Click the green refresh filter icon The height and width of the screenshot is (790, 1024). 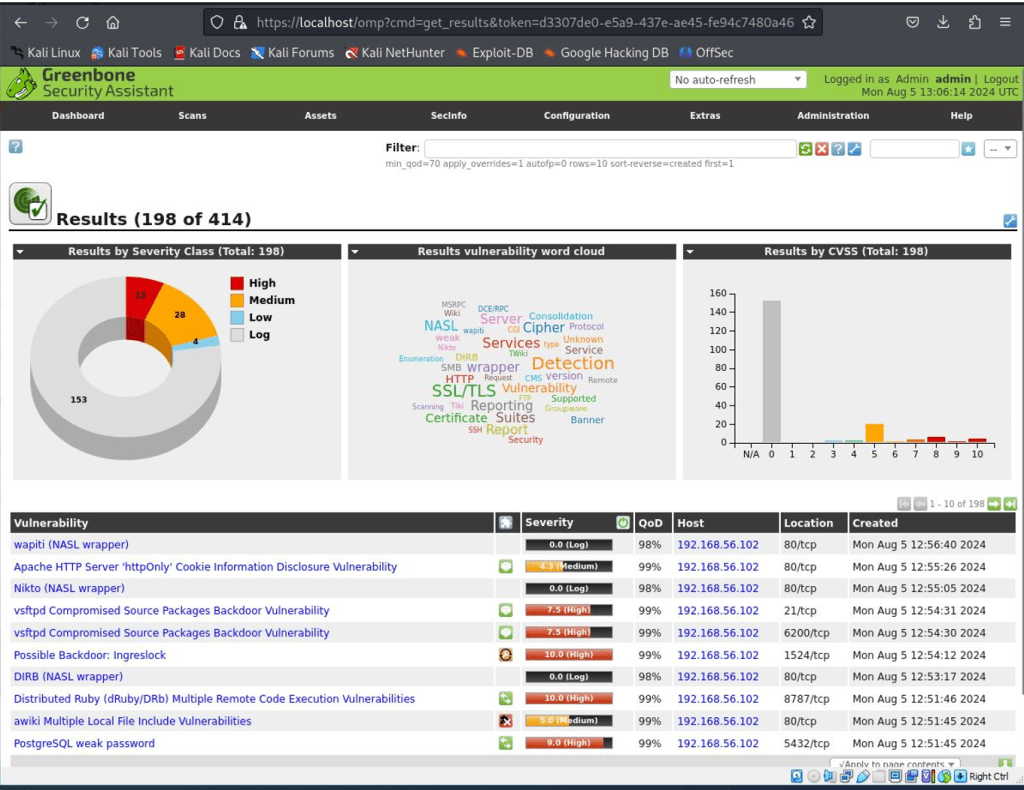click(x=805, y=149)
